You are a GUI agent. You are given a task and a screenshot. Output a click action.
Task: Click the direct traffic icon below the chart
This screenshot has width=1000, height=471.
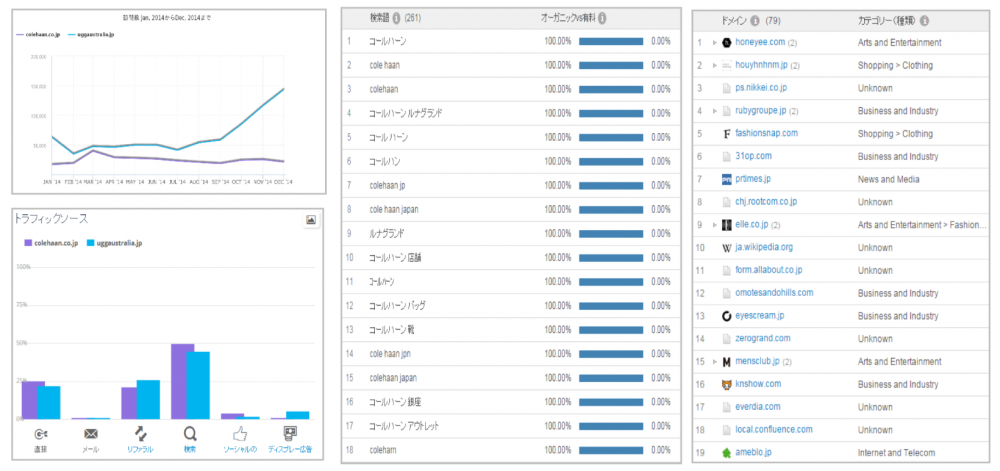40,434
